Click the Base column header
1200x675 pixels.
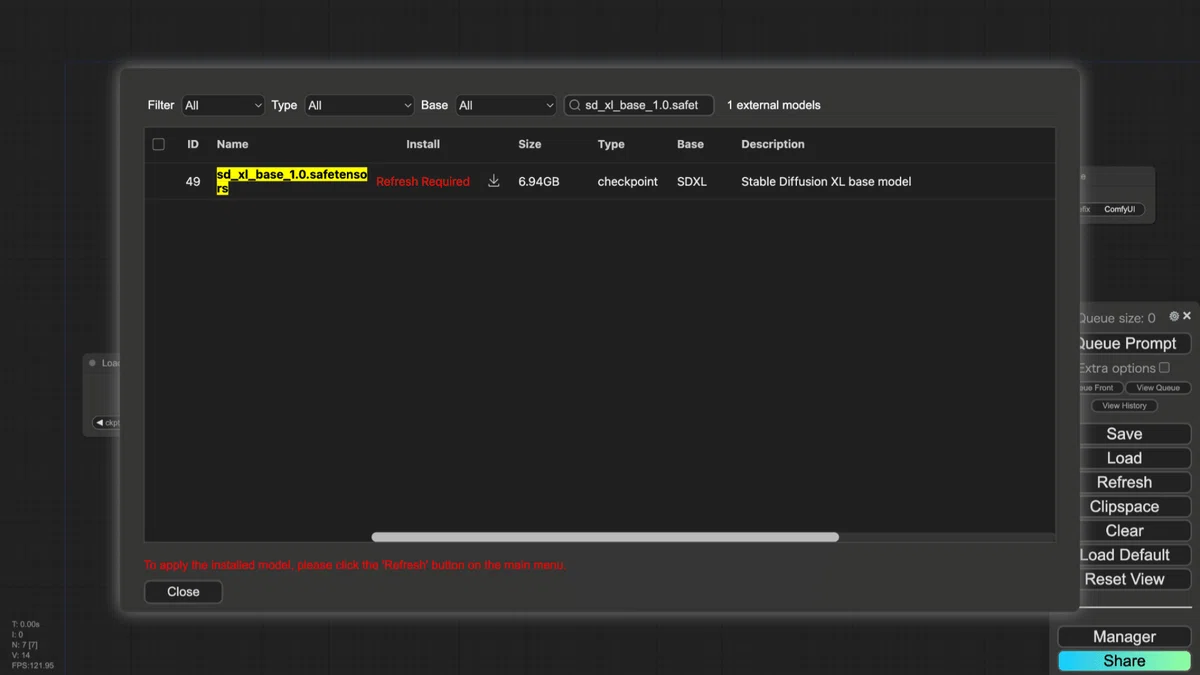(690, 144)
